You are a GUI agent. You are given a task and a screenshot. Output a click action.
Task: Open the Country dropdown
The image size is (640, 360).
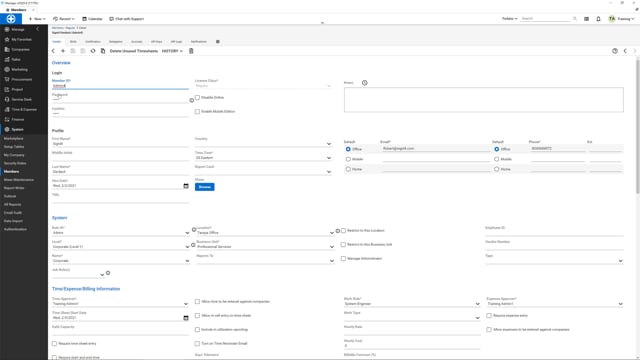(329, 144)
